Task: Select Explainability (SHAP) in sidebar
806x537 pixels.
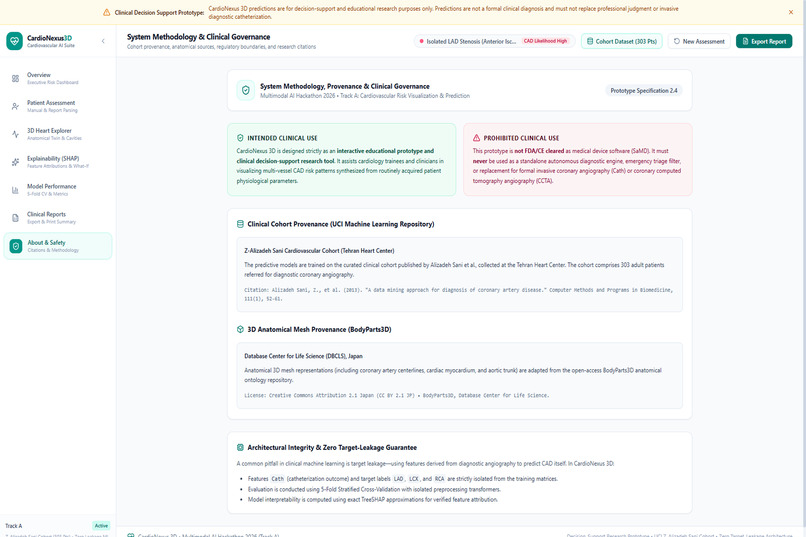Action: pos(58,162)
